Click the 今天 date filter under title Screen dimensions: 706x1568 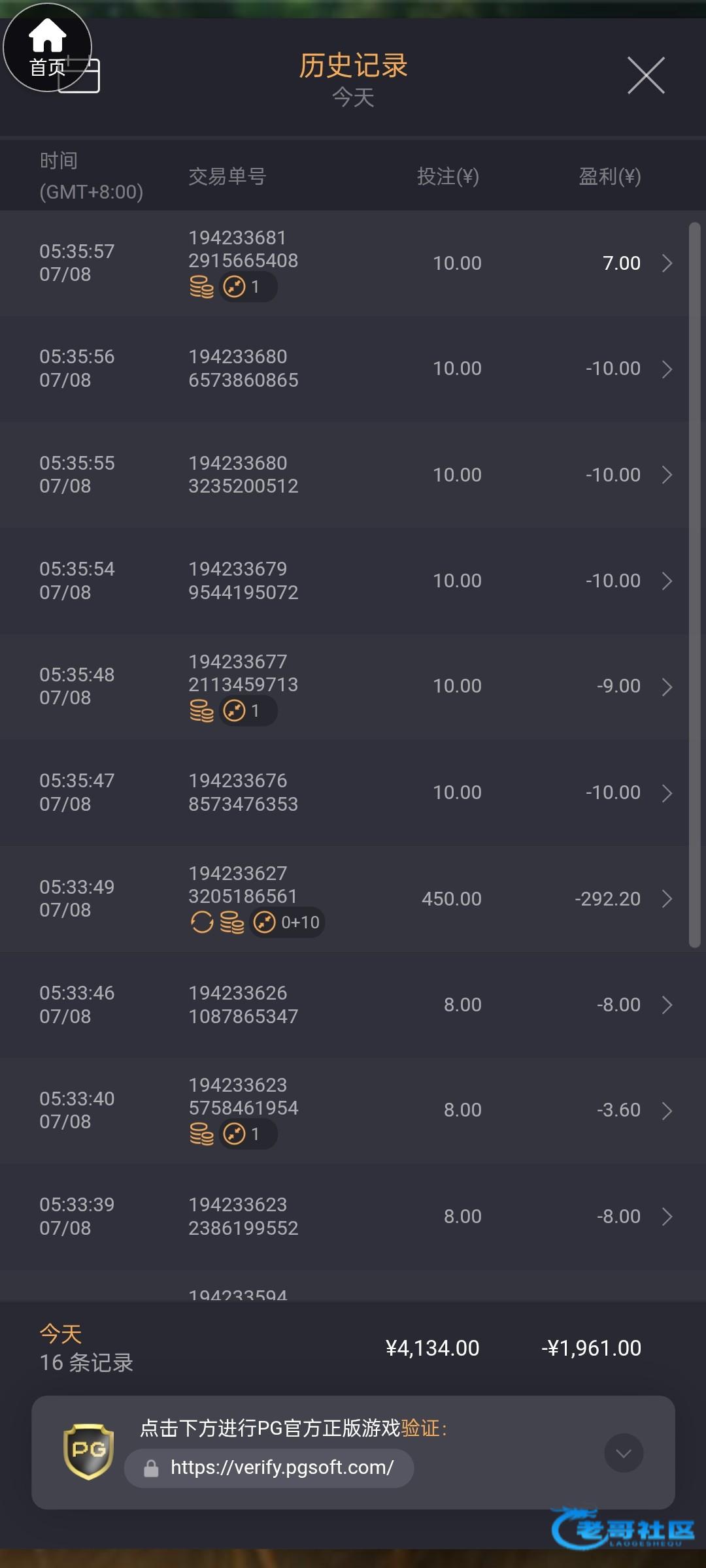click(x=353, y=98)
